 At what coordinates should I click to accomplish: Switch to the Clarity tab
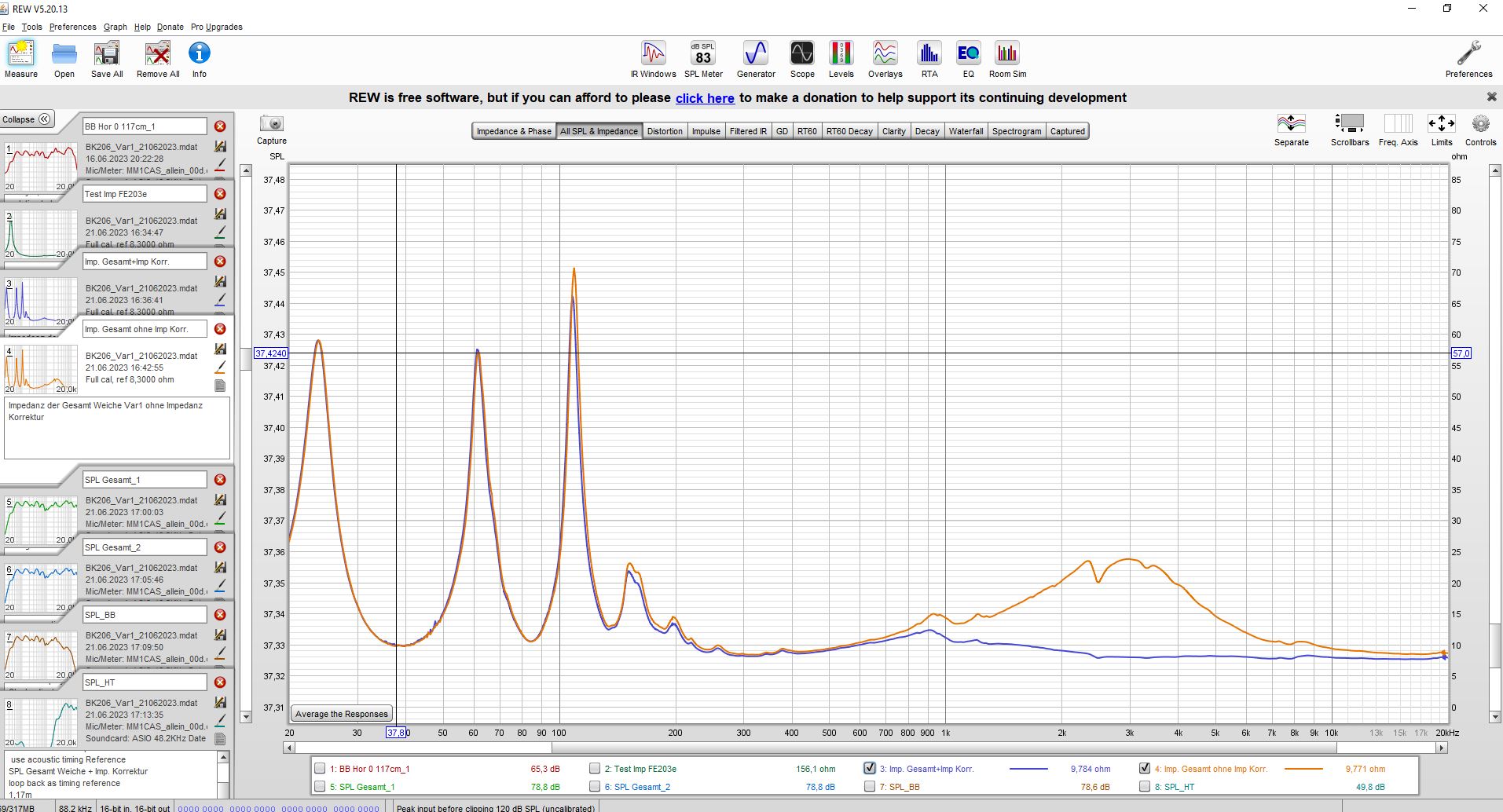pyautogui.click(x=893, y=131)
